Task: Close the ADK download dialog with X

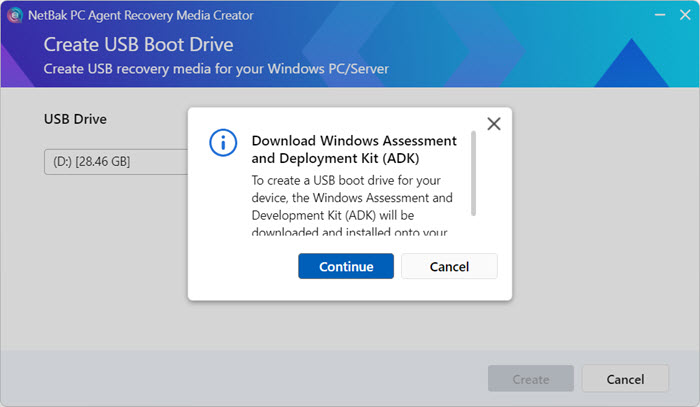Action: coord(493,124)
